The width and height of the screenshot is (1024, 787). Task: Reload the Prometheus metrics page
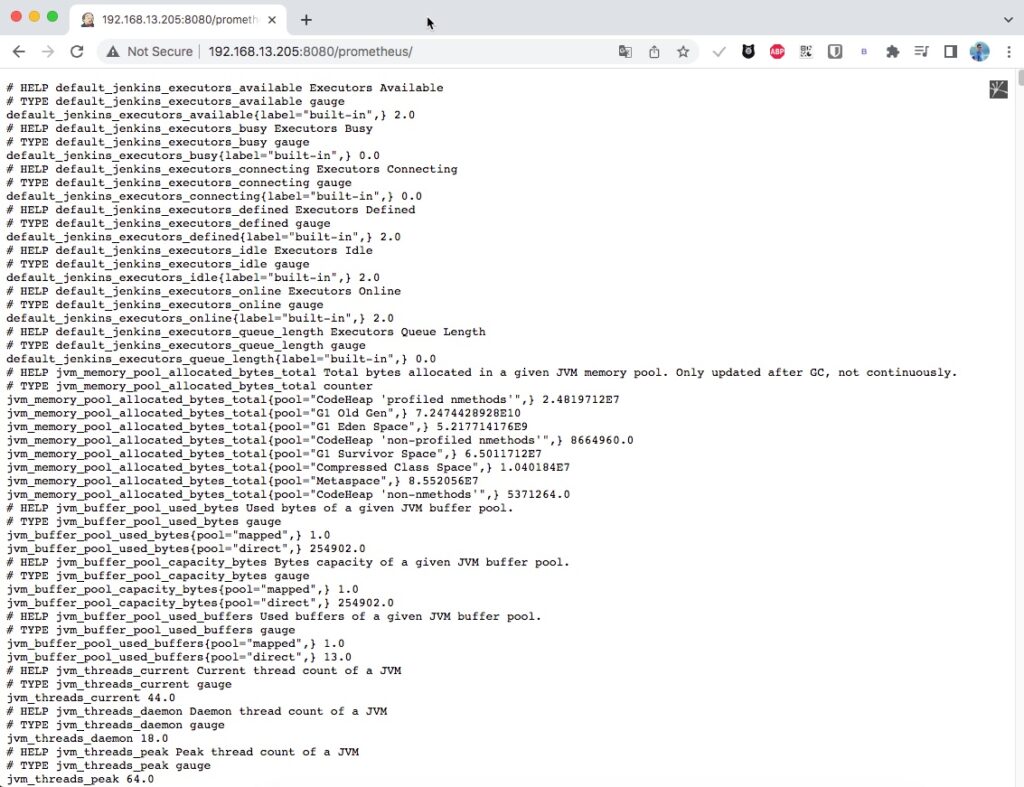click(x=76, y=52)
